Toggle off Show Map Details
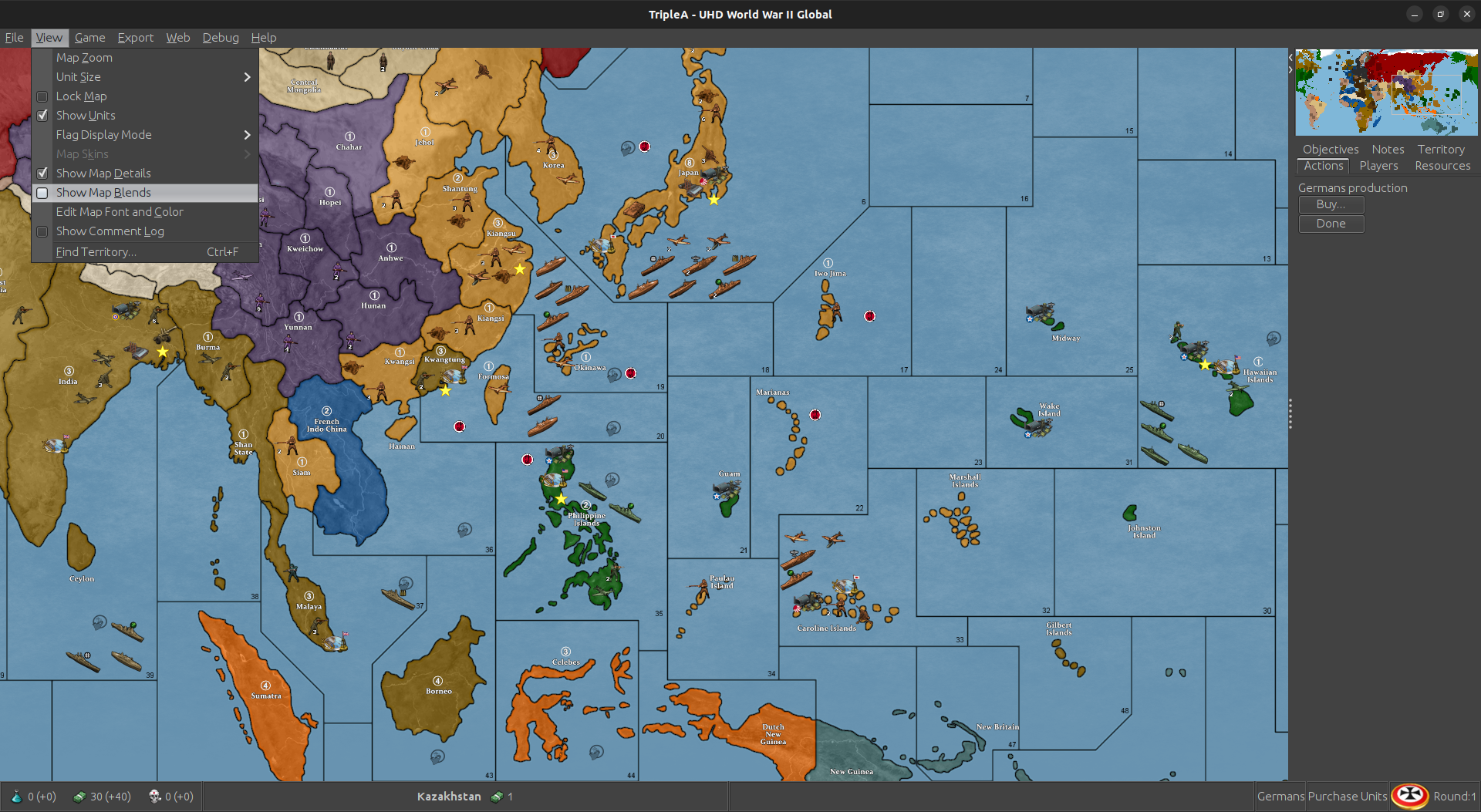 pyautogui.click(x=42, y=174)
